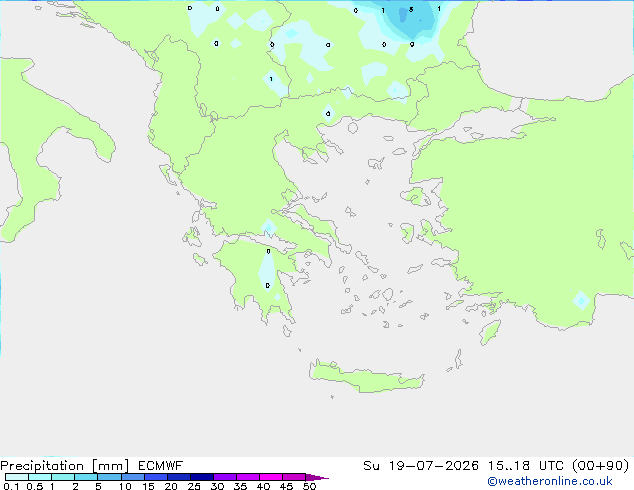Click the '30' legend scale value

coord(217,486)
